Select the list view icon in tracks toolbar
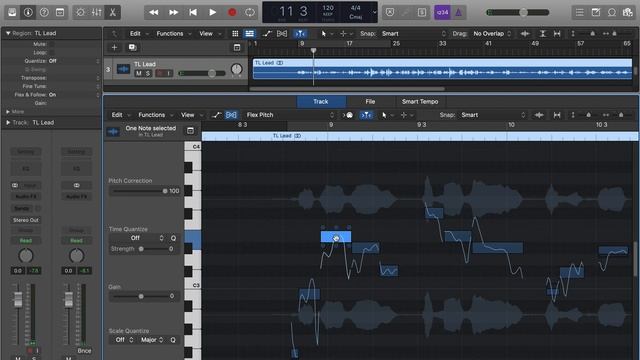The image size is (640, 360). 249,33
